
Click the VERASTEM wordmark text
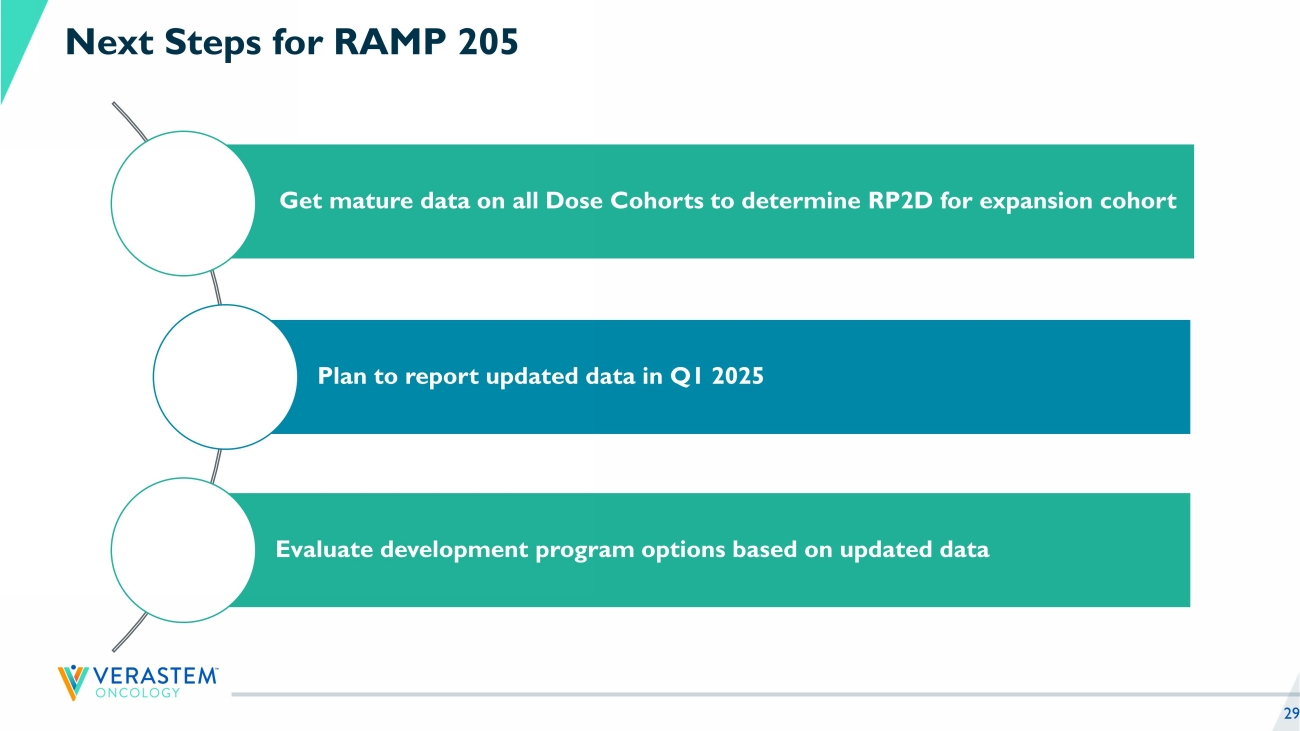click(x=155, y=676)
